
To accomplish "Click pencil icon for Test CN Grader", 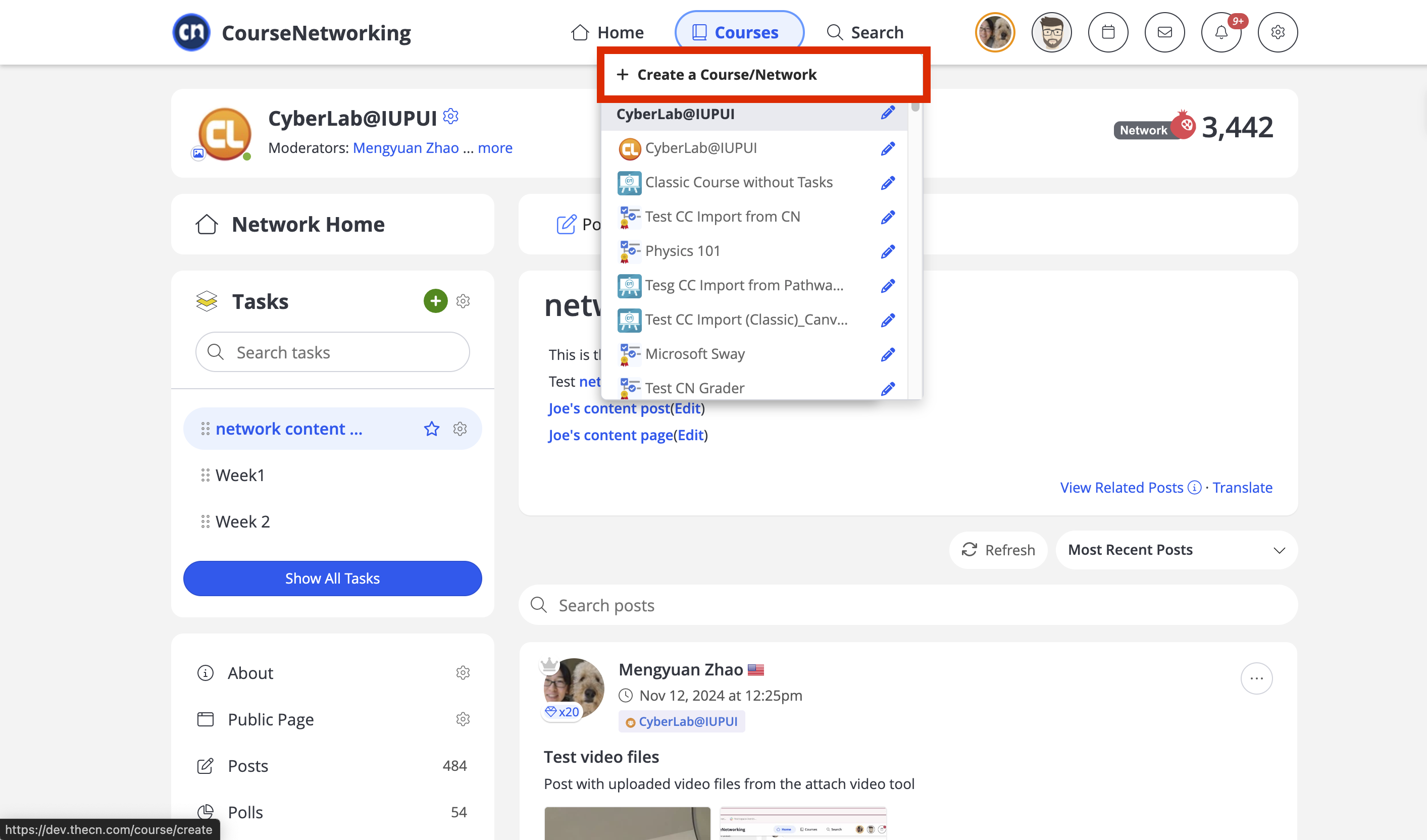I will [x=887, y=388].
